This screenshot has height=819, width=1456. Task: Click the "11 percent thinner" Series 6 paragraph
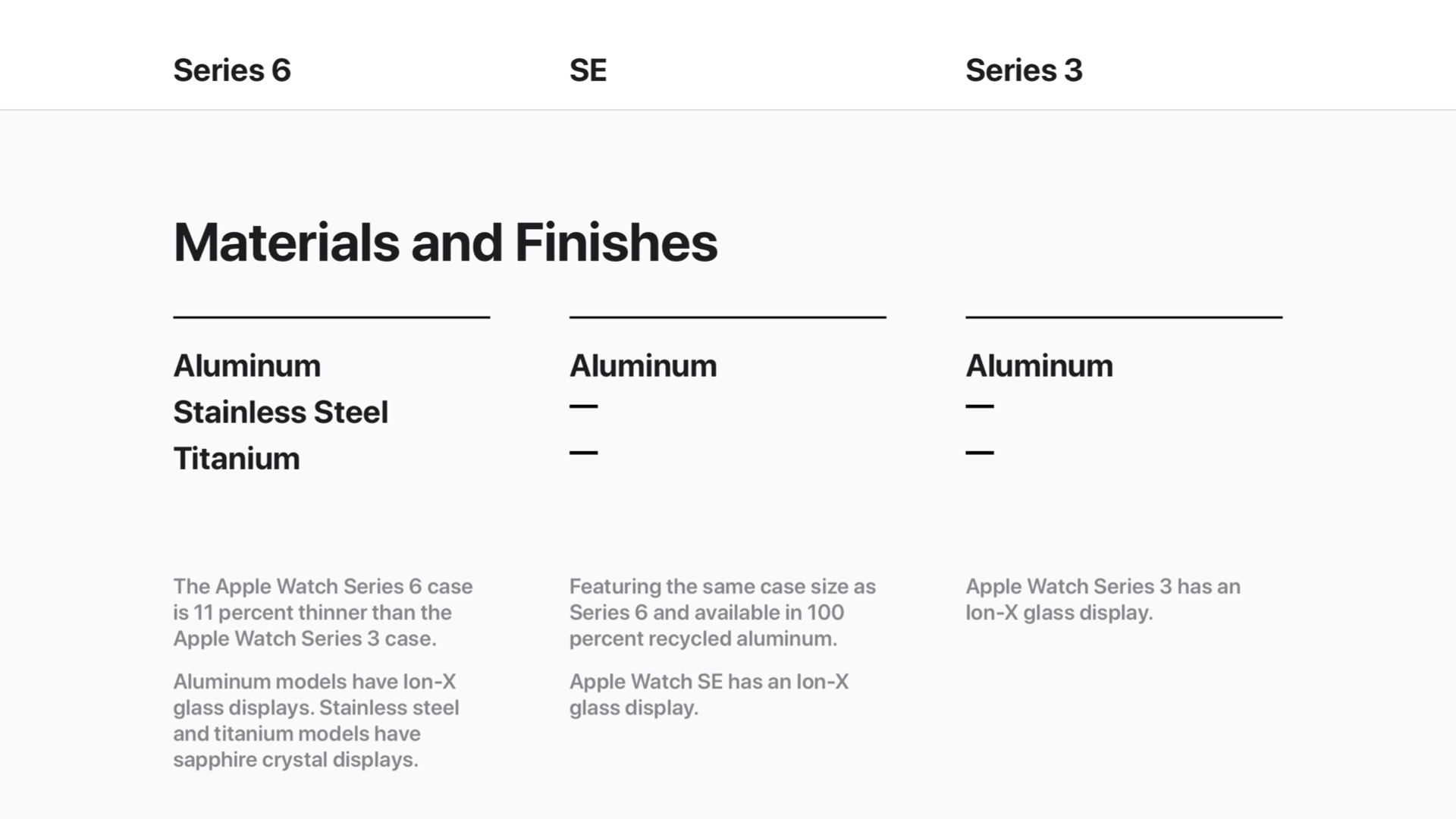(322, 612)
